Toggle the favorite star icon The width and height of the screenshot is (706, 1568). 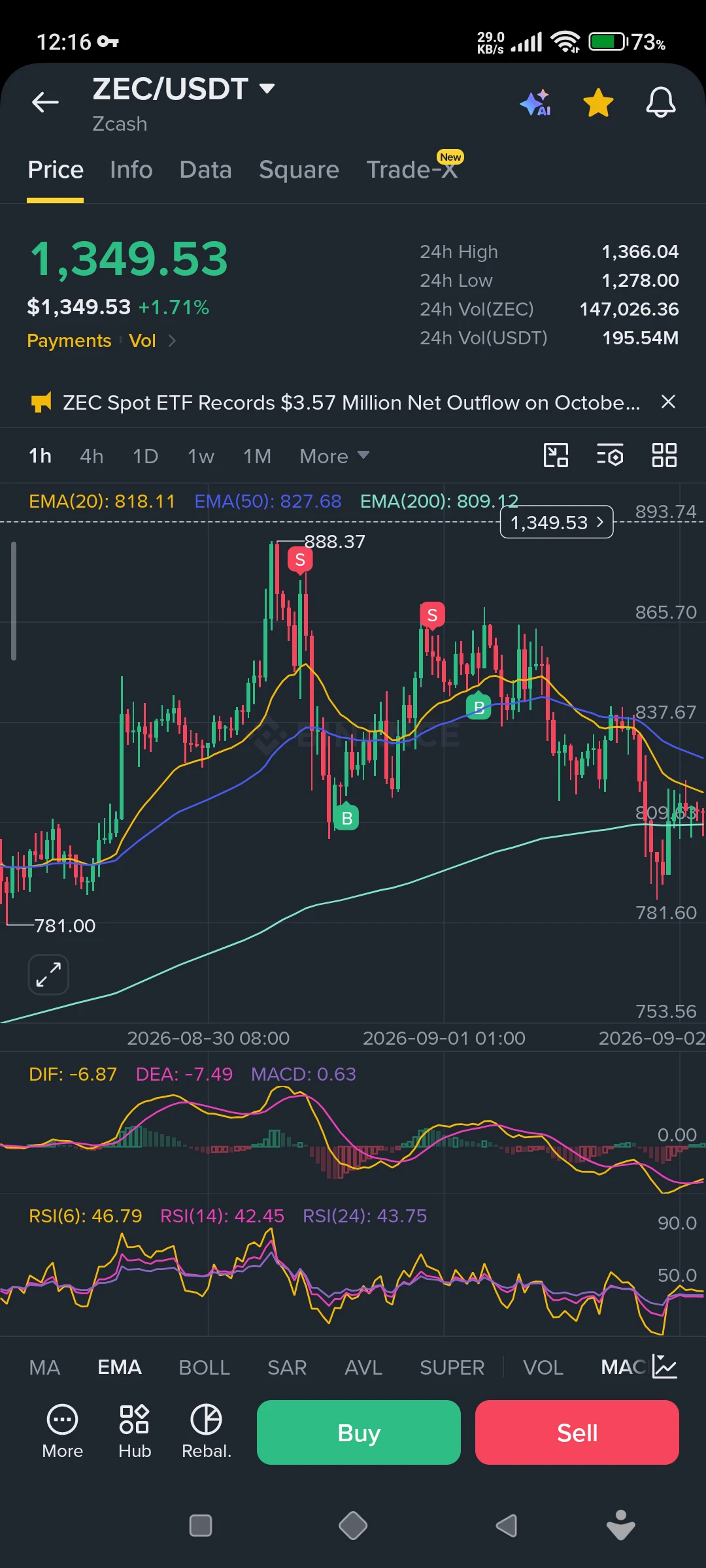[598, 103]
